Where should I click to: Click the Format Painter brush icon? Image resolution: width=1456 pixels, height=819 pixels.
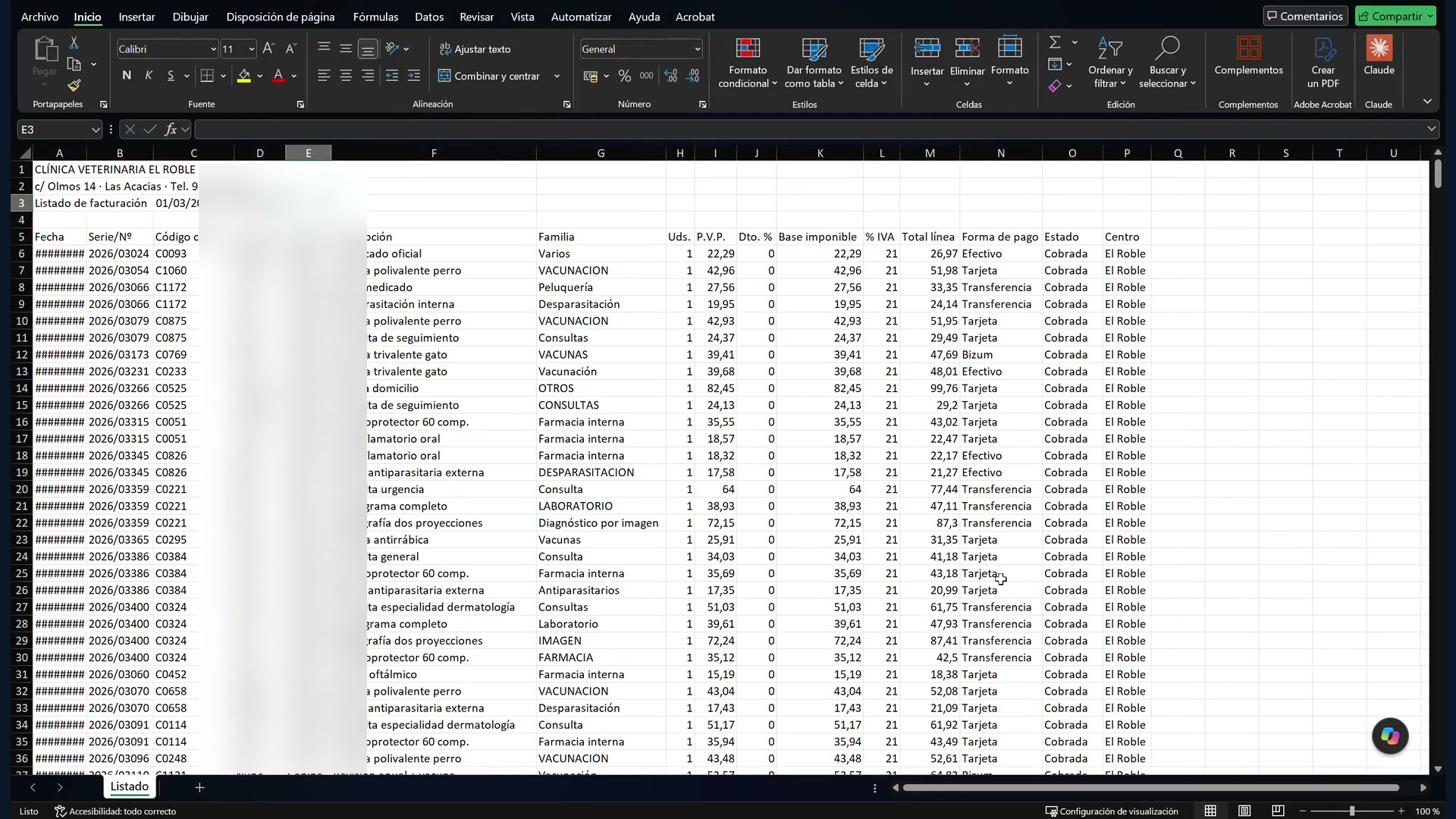click(74, 86)
